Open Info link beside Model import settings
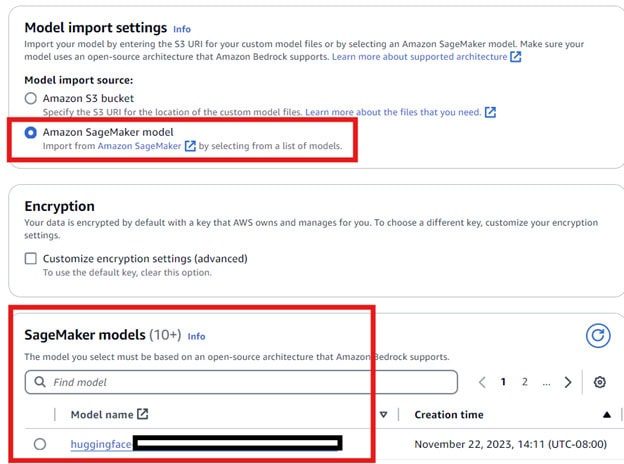Screen dimensions: 624x464 pyautogui.click(x=182, y=29)
